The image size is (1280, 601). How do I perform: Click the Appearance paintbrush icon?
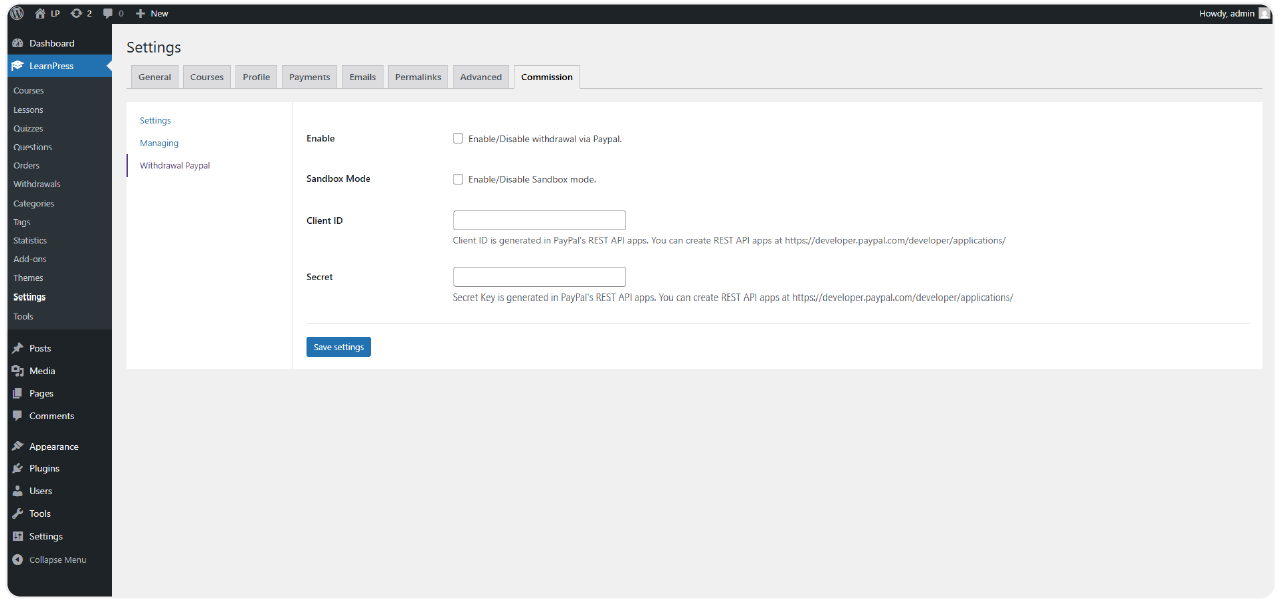[17, 445]
